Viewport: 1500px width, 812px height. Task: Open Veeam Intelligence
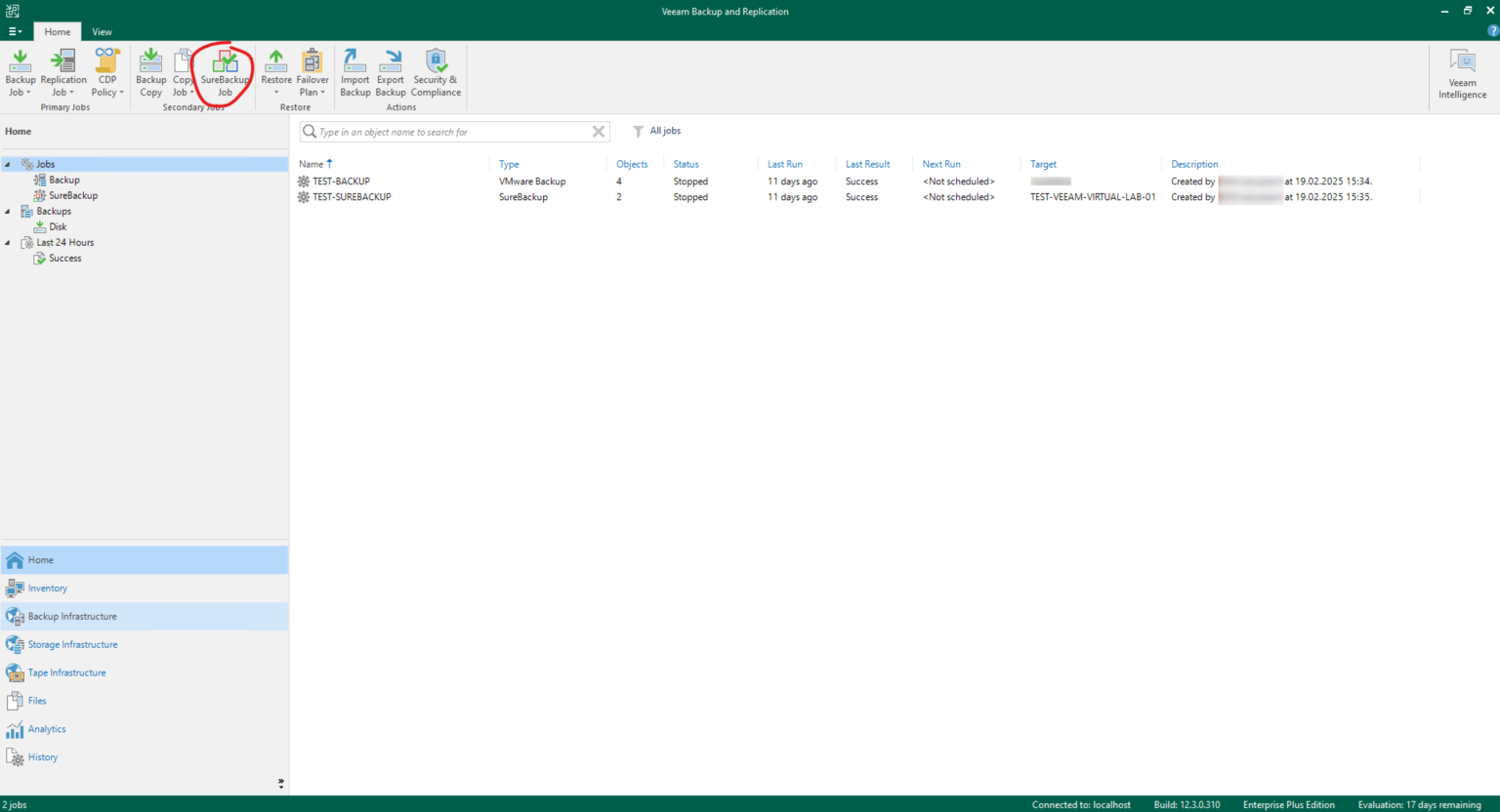click(x=1461, y=72)
